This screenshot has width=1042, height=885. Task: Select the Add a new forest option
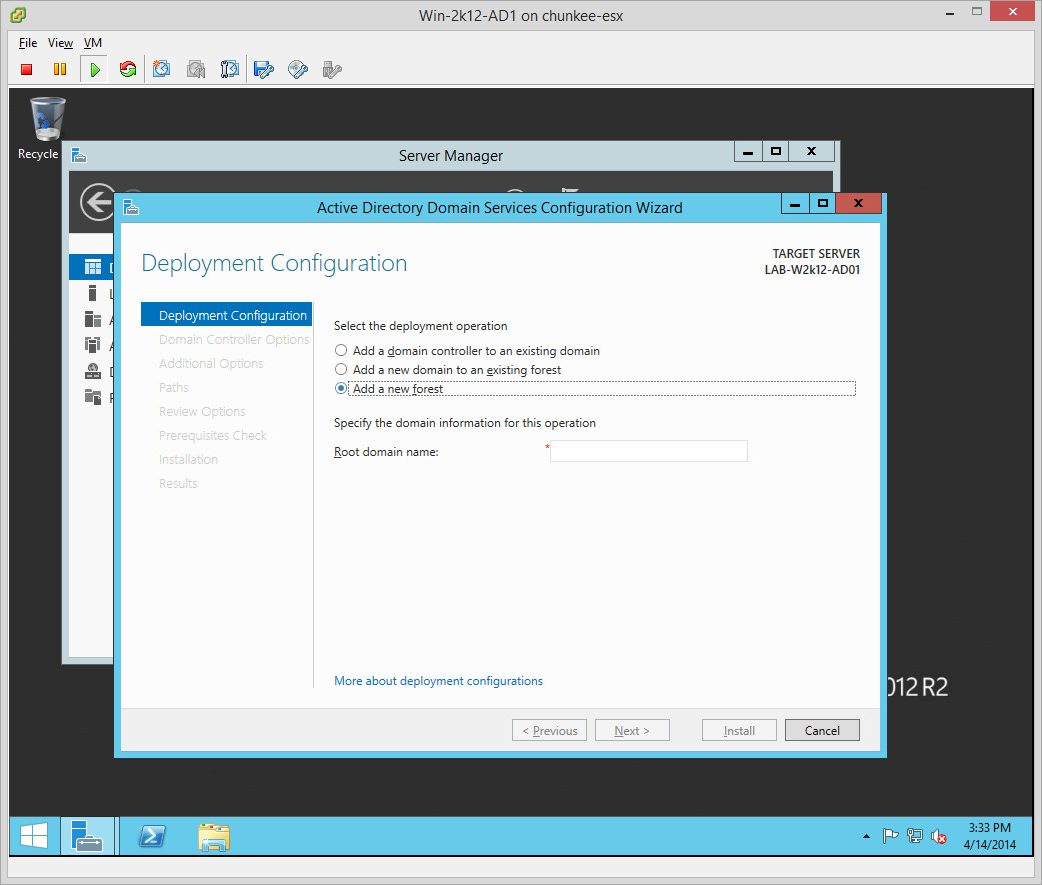pyautogui.click(x=342, y=389)
